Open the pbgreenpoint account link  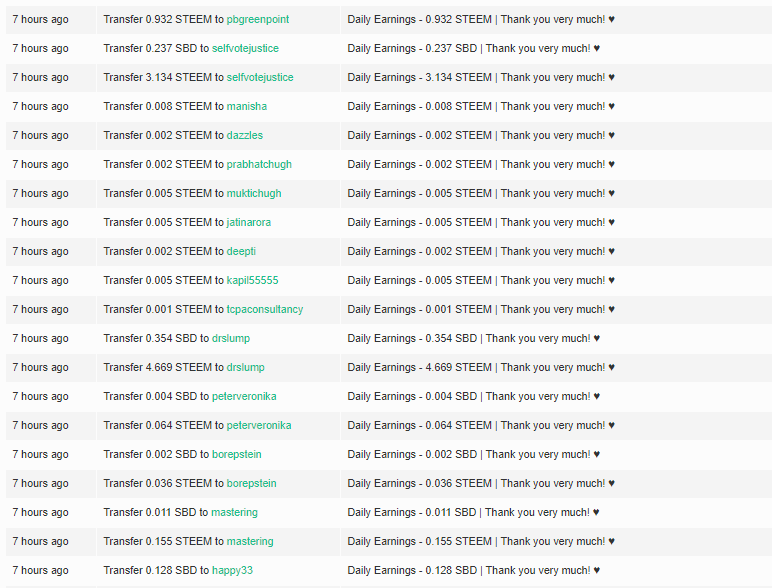(x=257, y=20)
